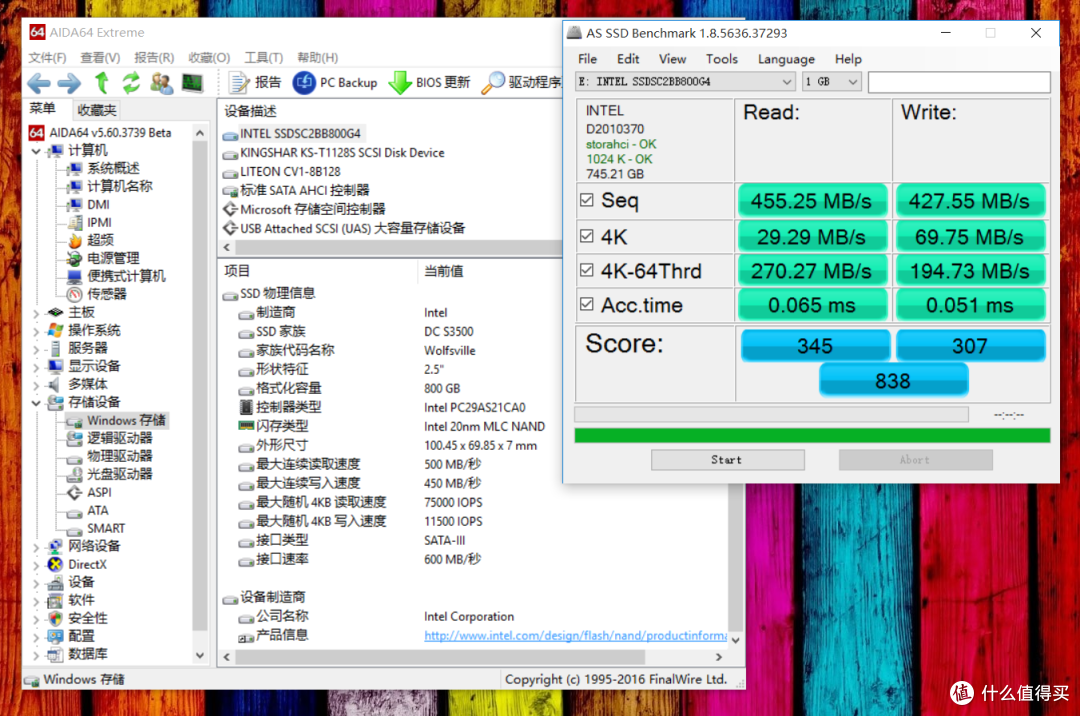Open the system monitor graph icon

[x=192, y=83]
